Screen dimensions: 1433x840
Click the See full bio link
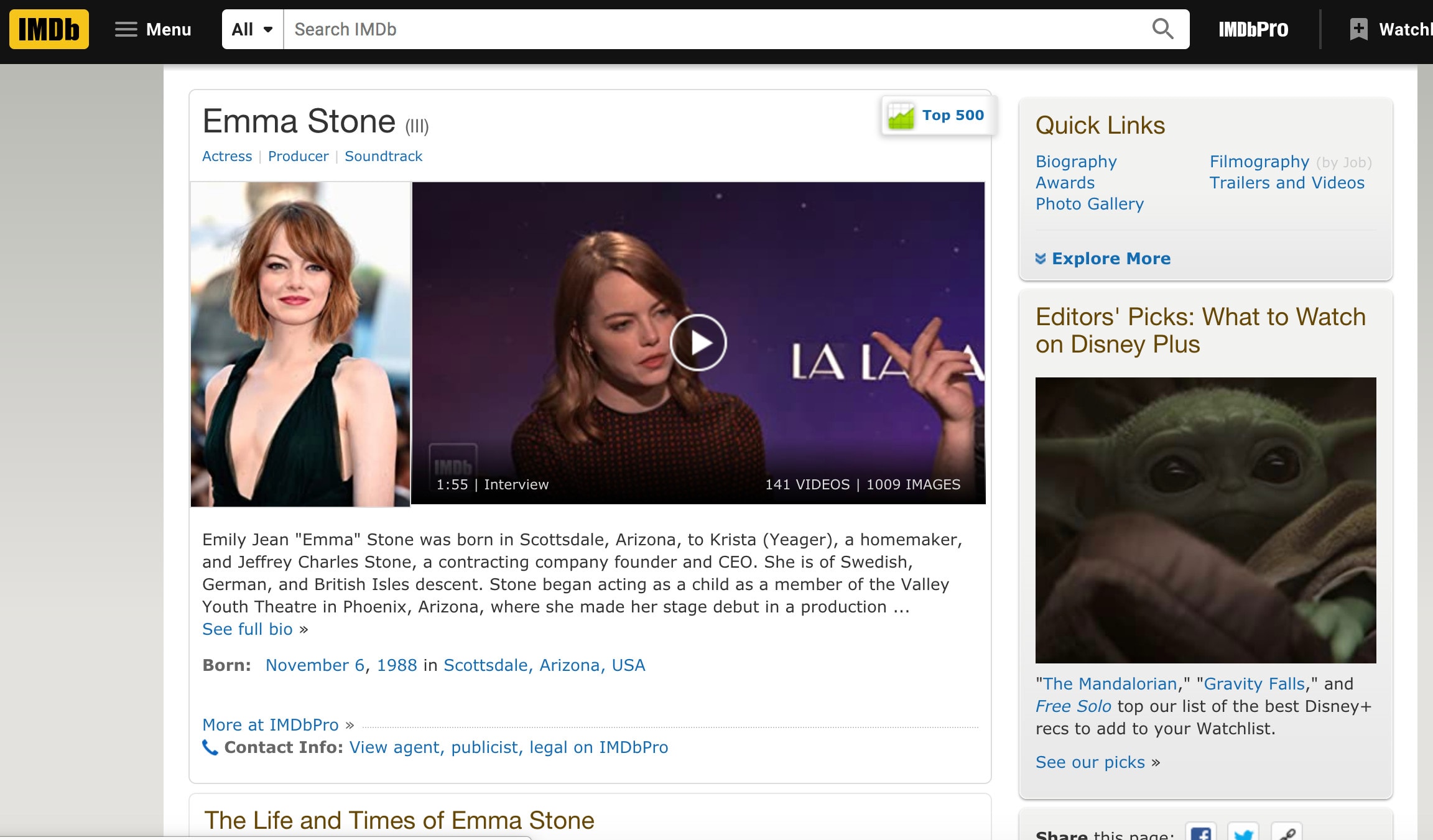[248, 629]
